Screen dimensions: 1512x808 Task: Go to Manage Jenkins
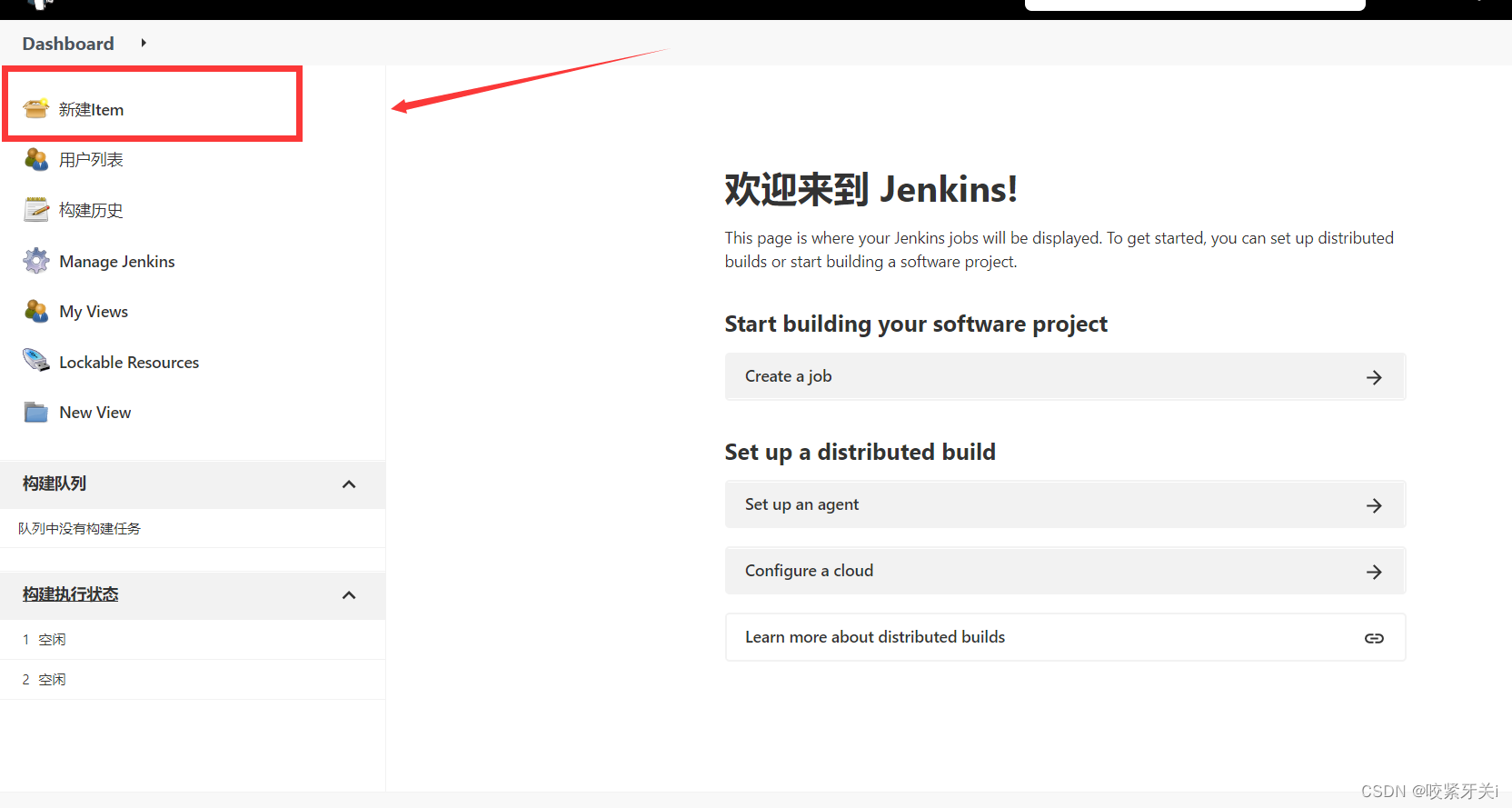[117, 262]
